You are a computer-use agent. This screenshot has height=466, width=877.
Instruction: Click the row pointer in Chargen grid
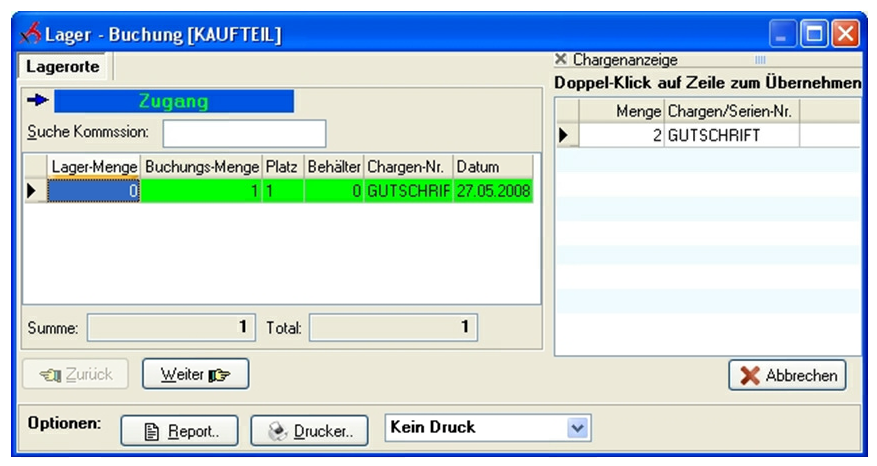(x=566, y=135)
